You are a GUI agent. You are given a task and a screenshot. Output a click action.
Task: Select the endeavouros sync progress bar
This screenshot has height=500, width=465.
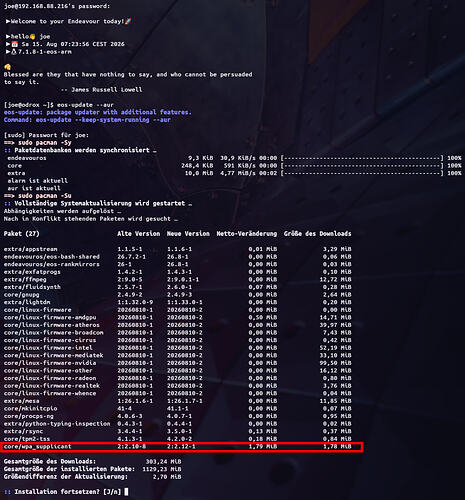(x=362, y=158)
